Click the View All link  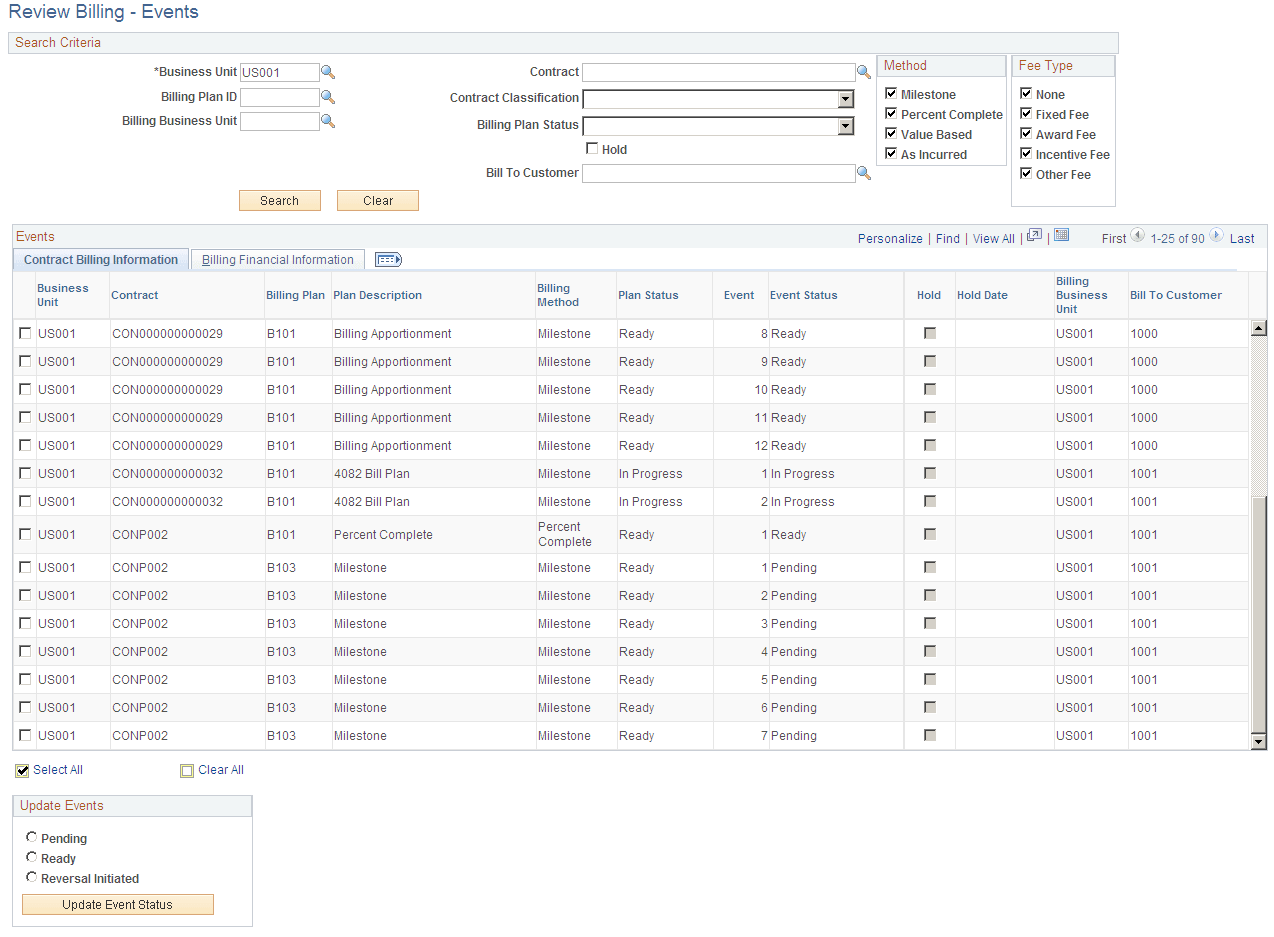click(992, 238)
